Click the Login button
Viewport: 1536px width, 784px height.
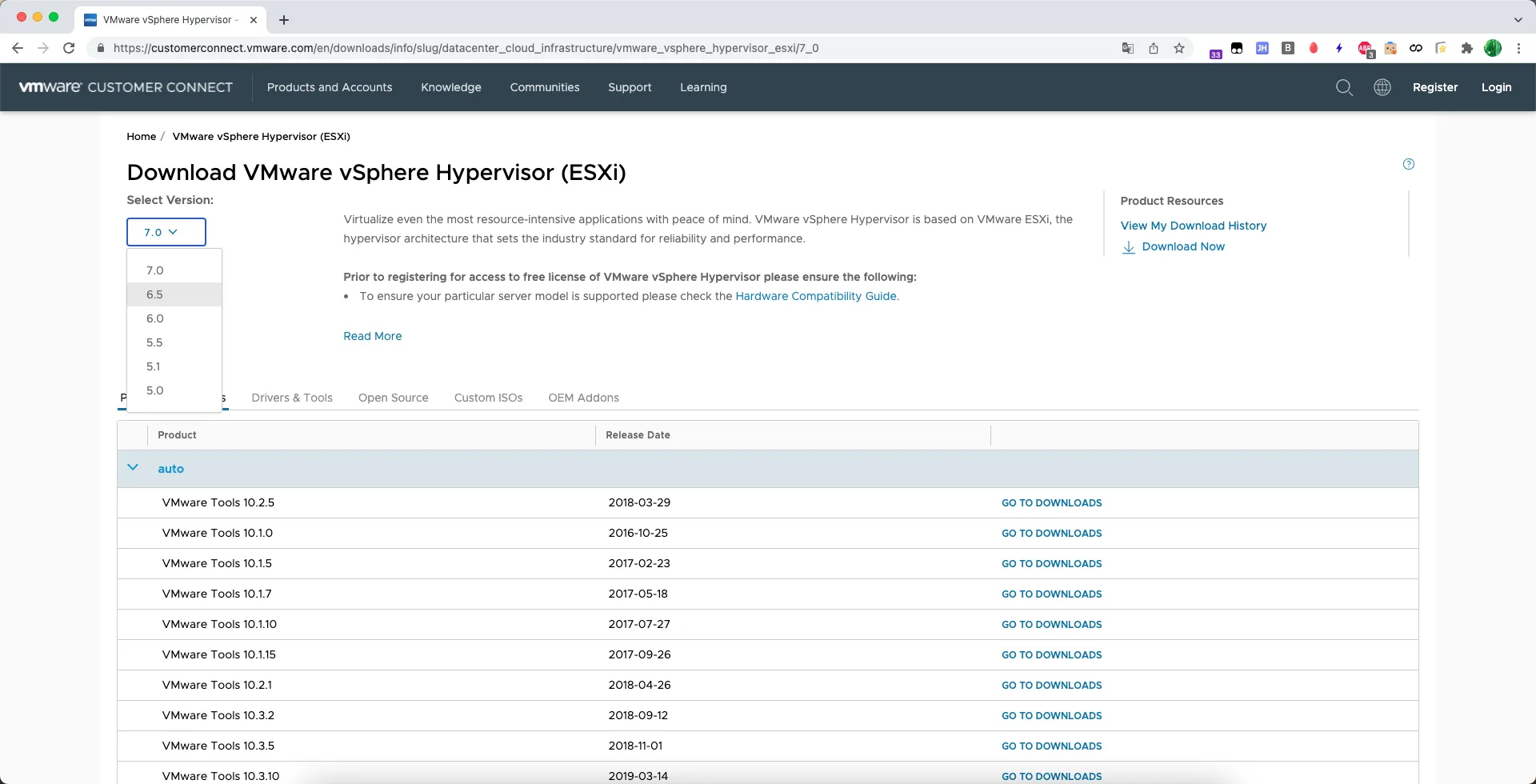point(1496,87)
